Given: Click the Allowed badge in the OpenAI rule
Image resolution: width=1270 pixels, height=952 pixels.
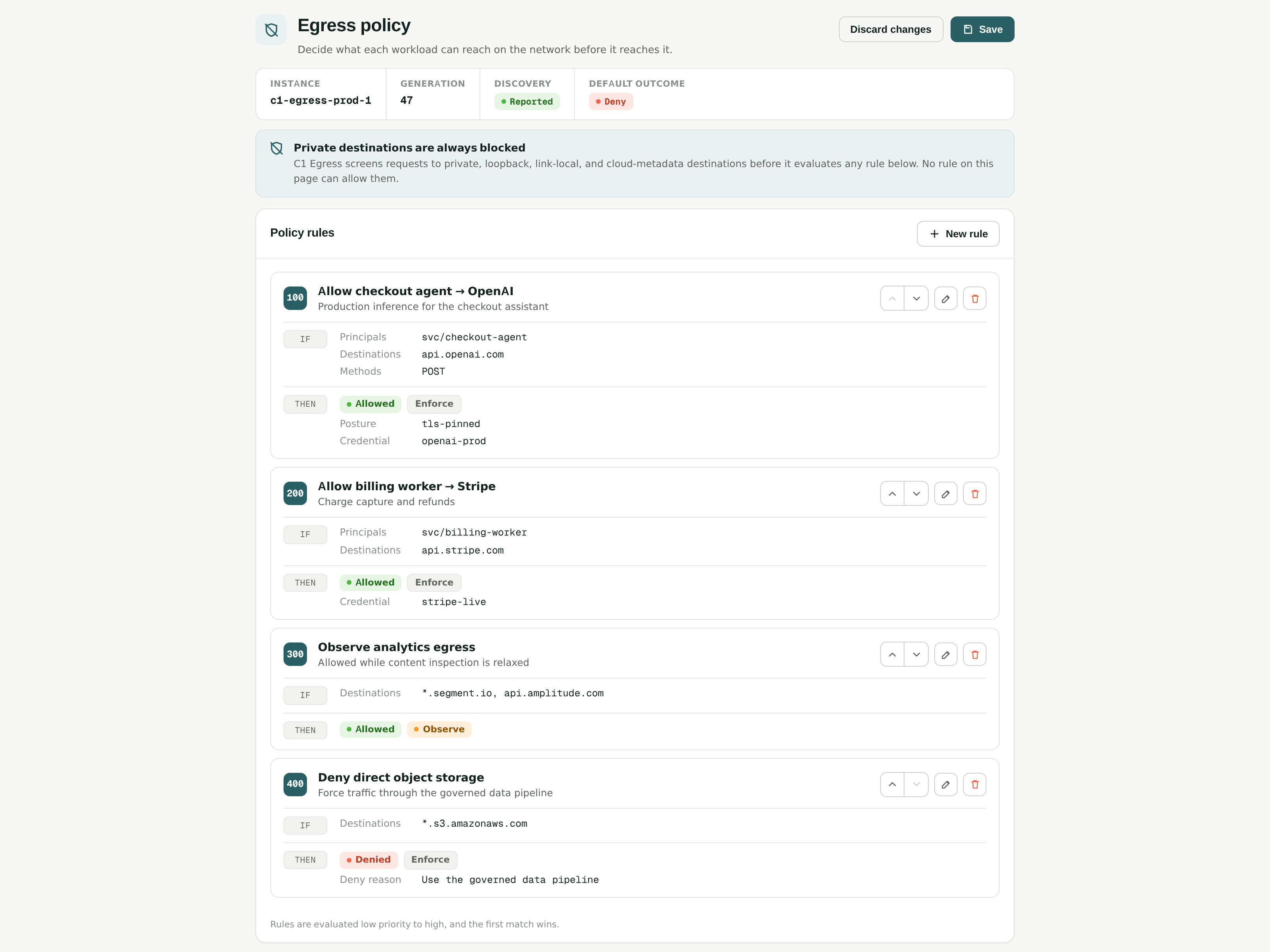Looking at the screenshot, I should [x=370, y=404].
